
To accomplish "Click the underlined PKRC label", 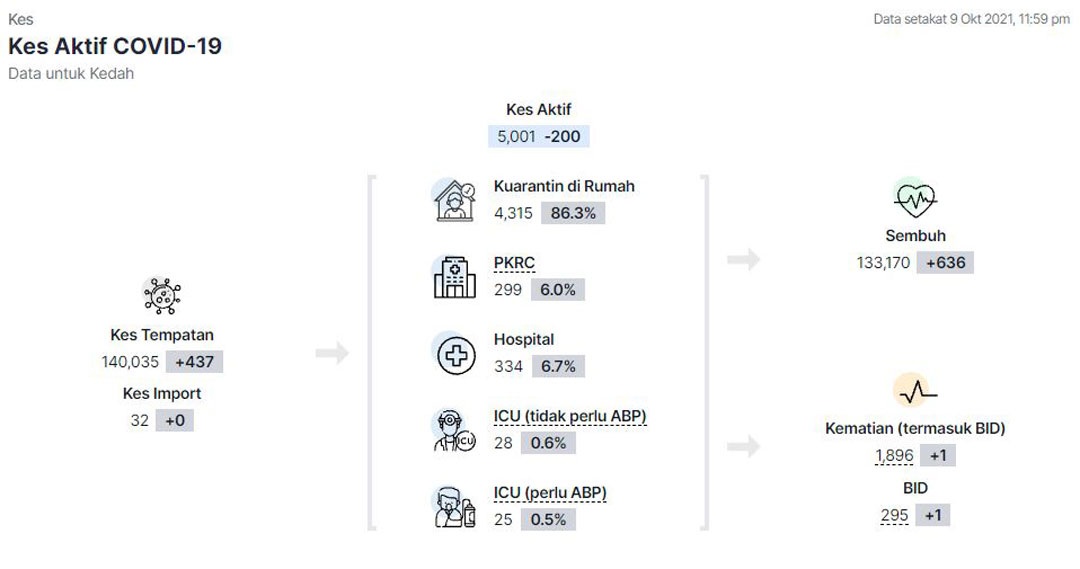I will 514,263.
